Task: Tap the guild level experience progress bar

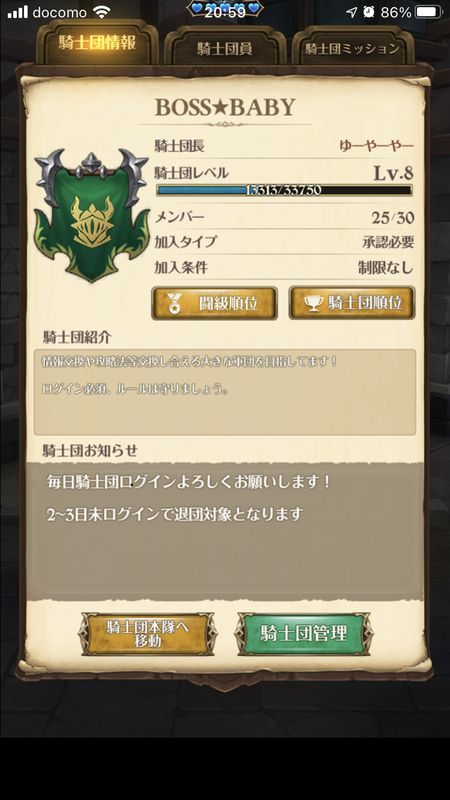Action: [x=284, y=190]
